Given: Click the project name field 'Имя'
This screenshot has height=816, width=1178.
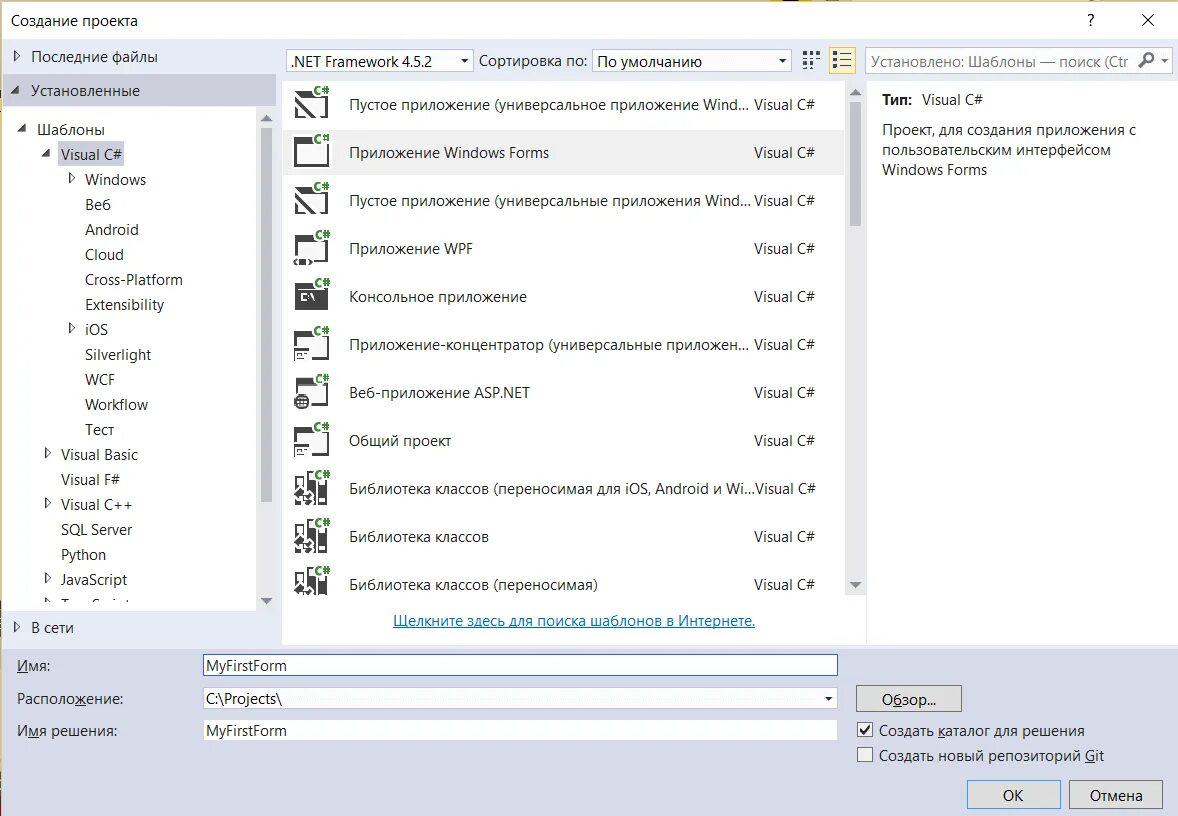Looking at the screenshot, I should pos(520,665).
